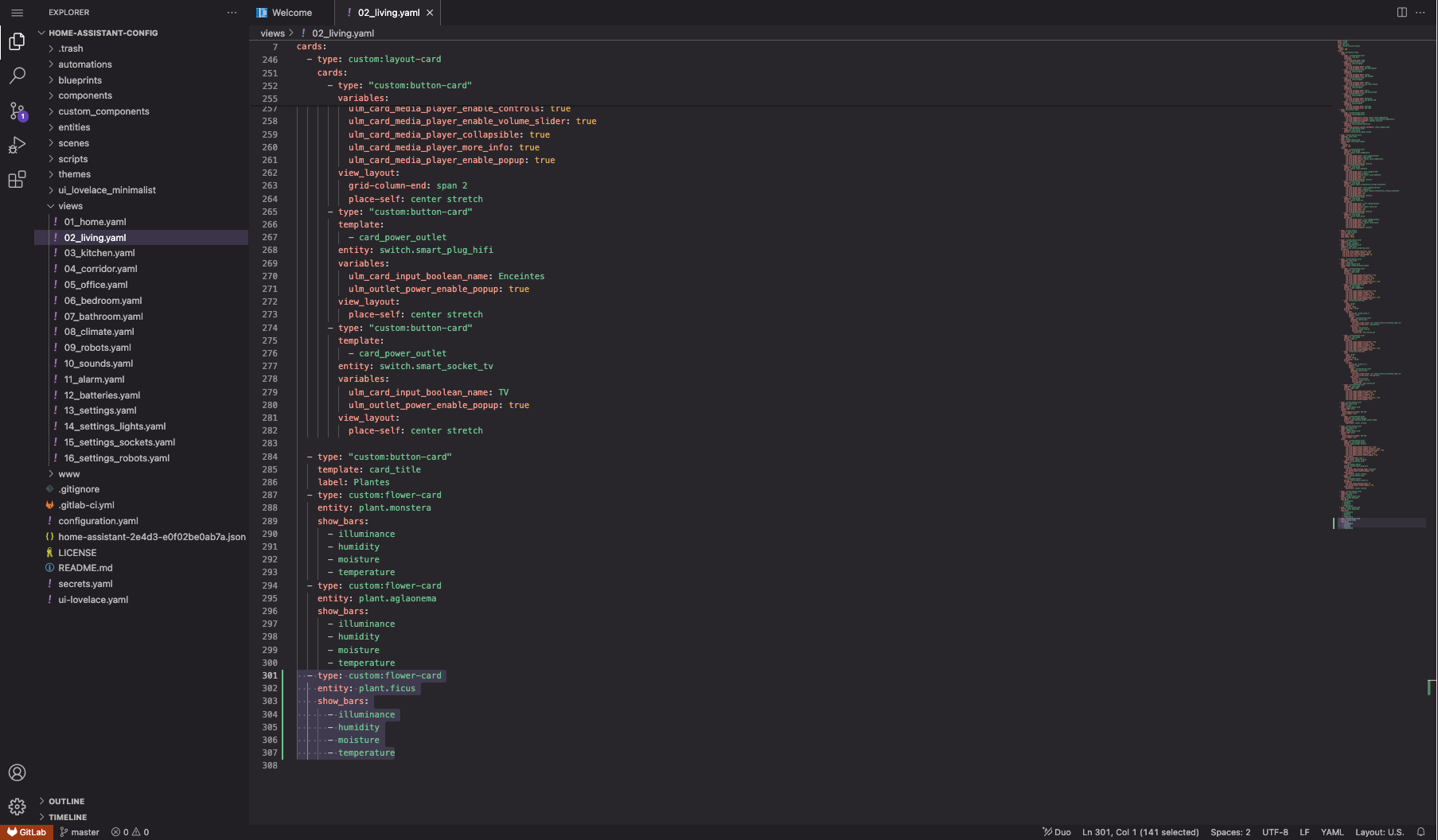1438x840 pixels.
Task: Open the Manage gear icon
Action: [x=17, y=807]
